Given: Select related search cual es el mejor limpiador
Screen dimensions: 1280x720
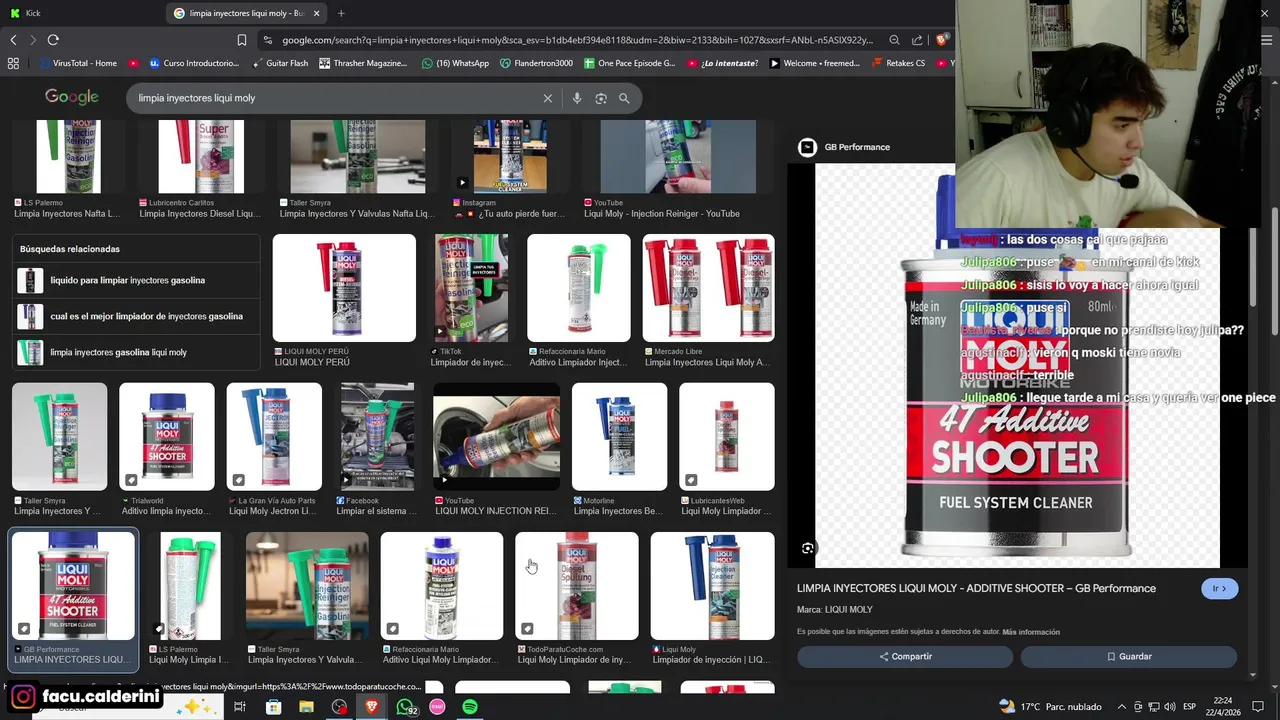Looking at the screenshot, I should tap(137, 316).
